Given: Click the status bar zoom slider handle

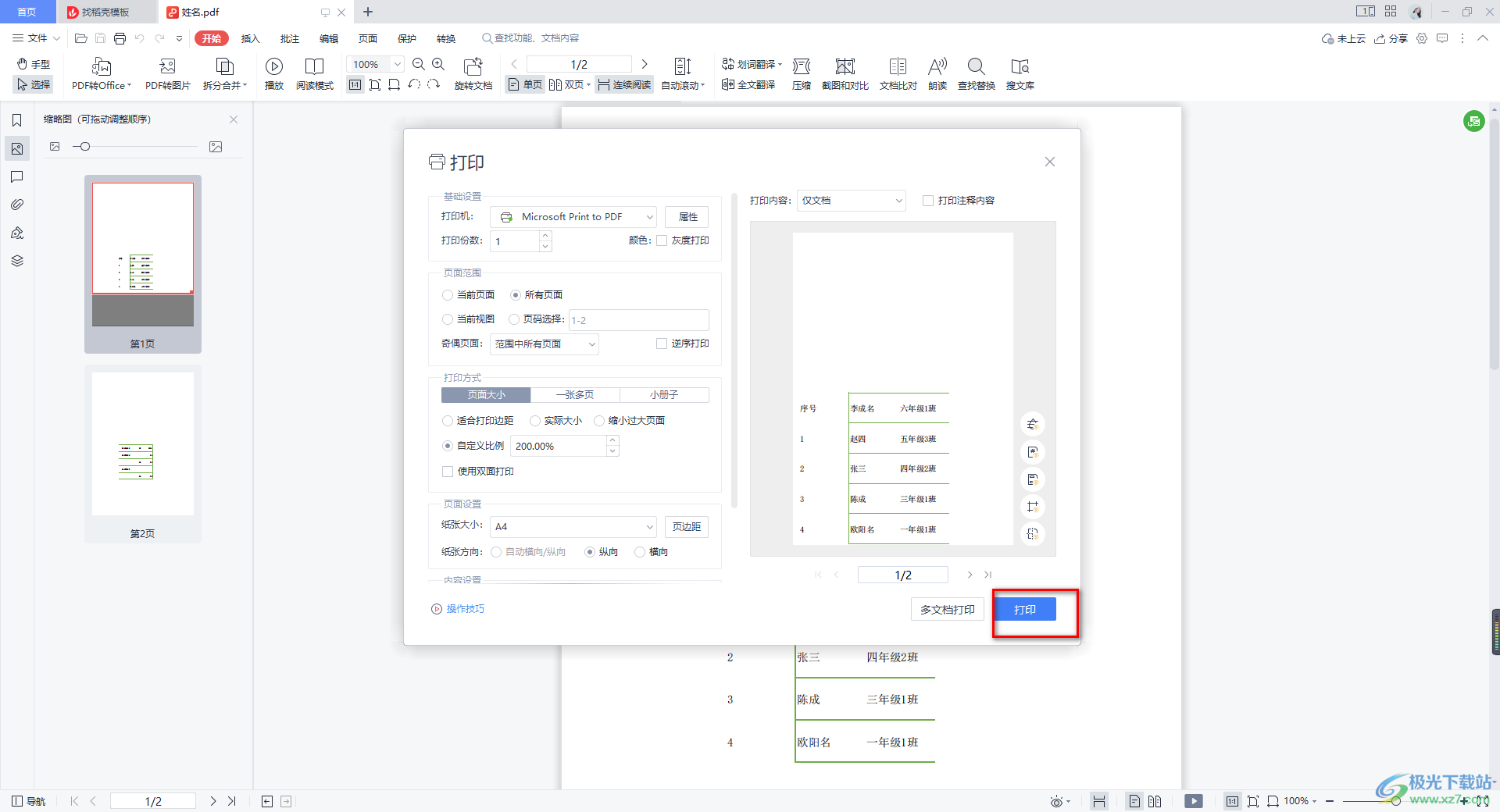Looking at the screenshot, I should tap(1396, 801).
